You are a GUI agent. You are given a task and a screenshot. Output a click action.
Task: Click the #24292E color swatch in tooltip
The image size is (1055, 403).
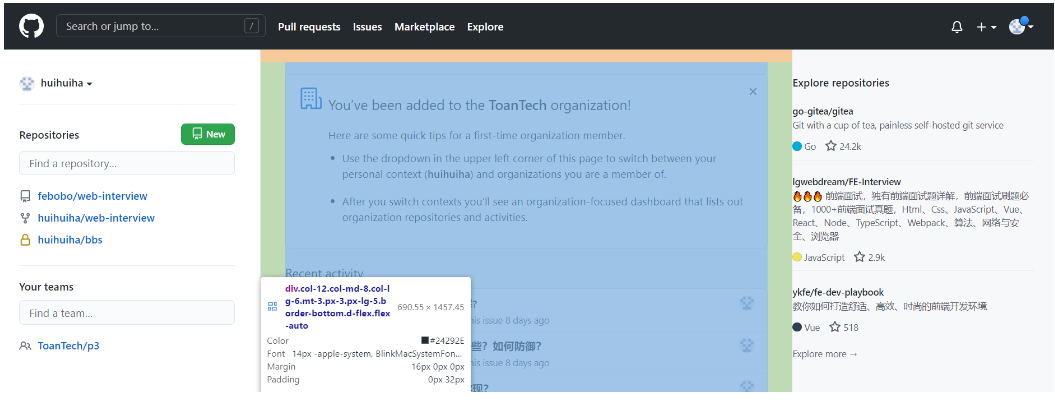coord(425,341)
